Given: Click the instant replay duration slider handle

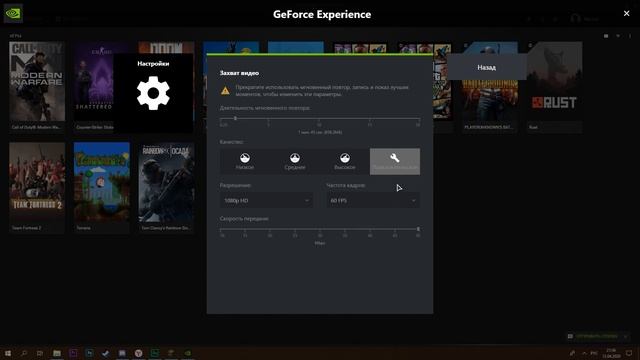Looking at the screenshot, I should point(235,118).
